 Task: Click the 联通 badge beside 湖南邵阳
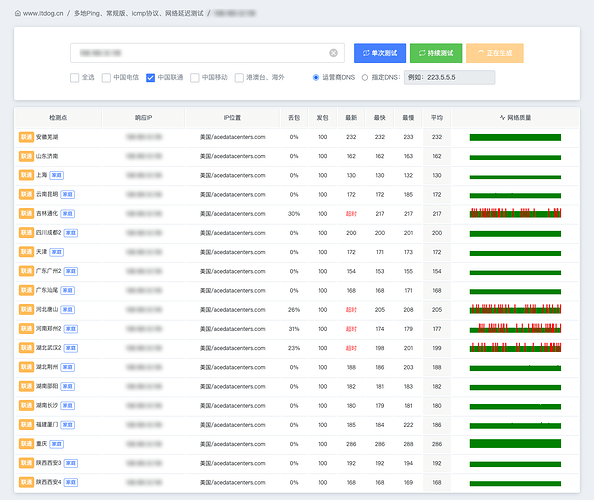pyautogui.click(x=26, y=386)
